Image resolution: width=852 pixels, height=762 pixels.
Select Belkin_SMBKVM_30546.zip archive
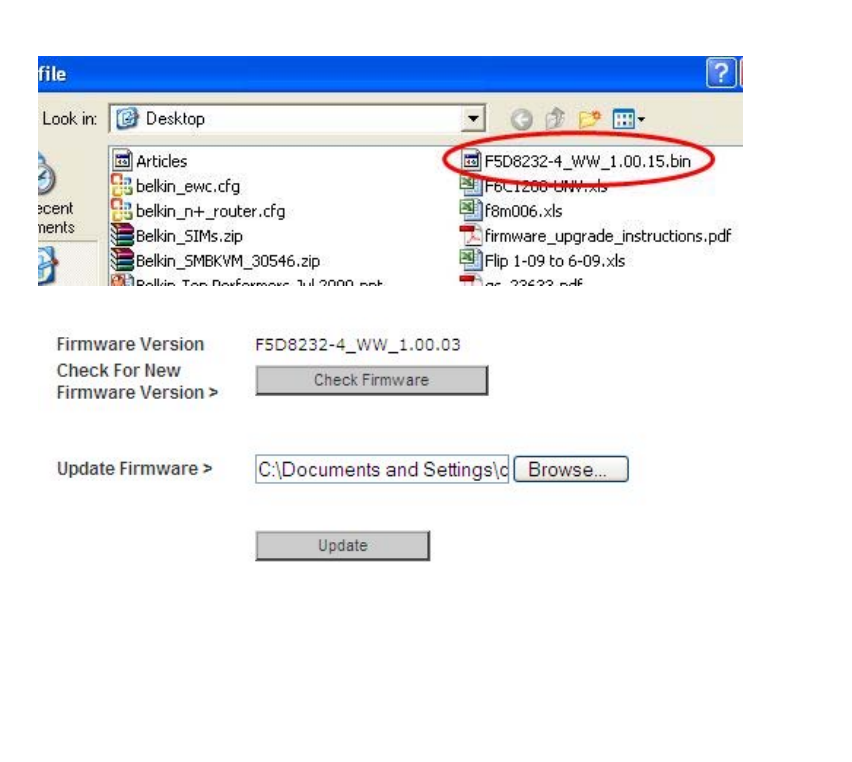(215, 261)
